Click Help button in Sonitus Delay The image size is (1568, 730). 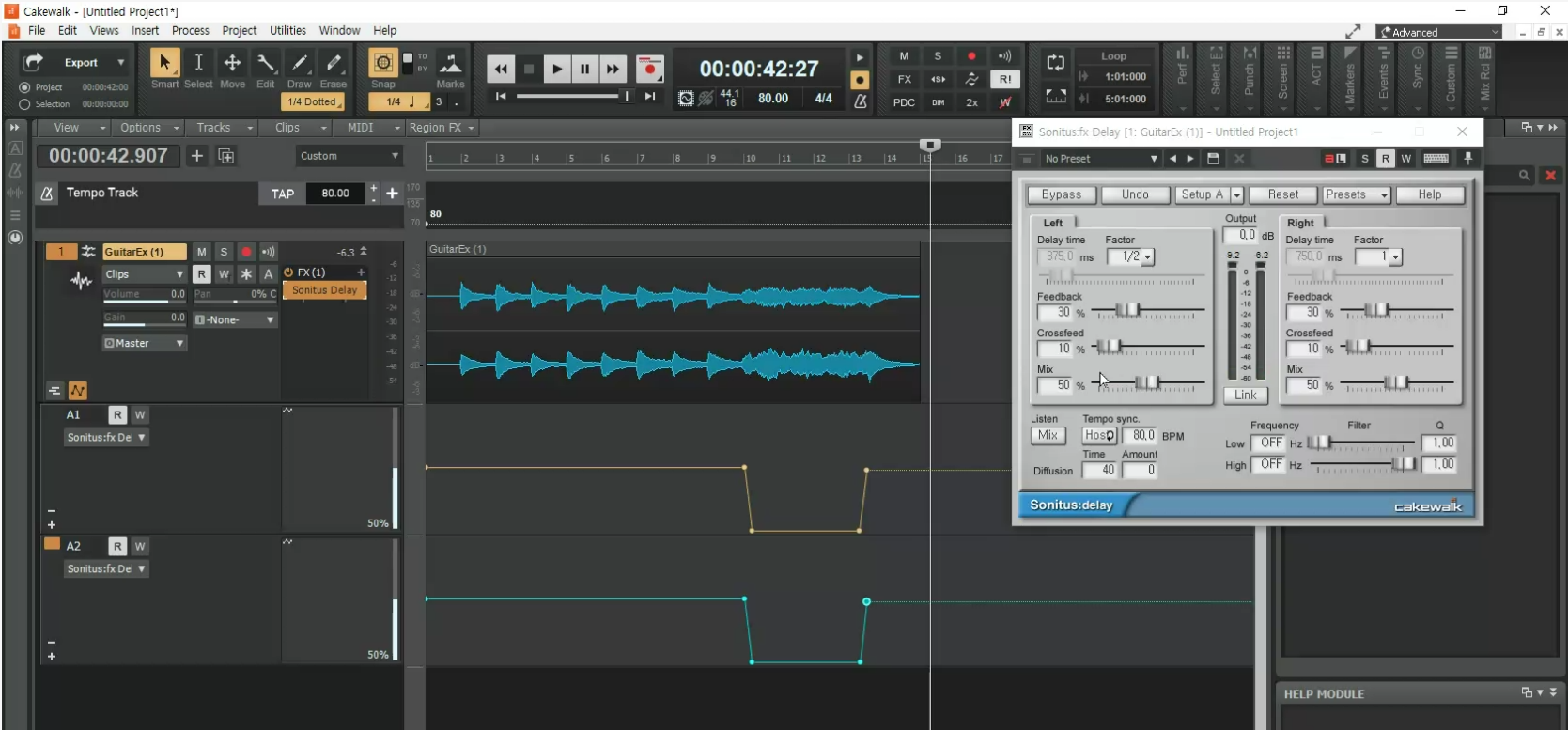point(1430,194)
